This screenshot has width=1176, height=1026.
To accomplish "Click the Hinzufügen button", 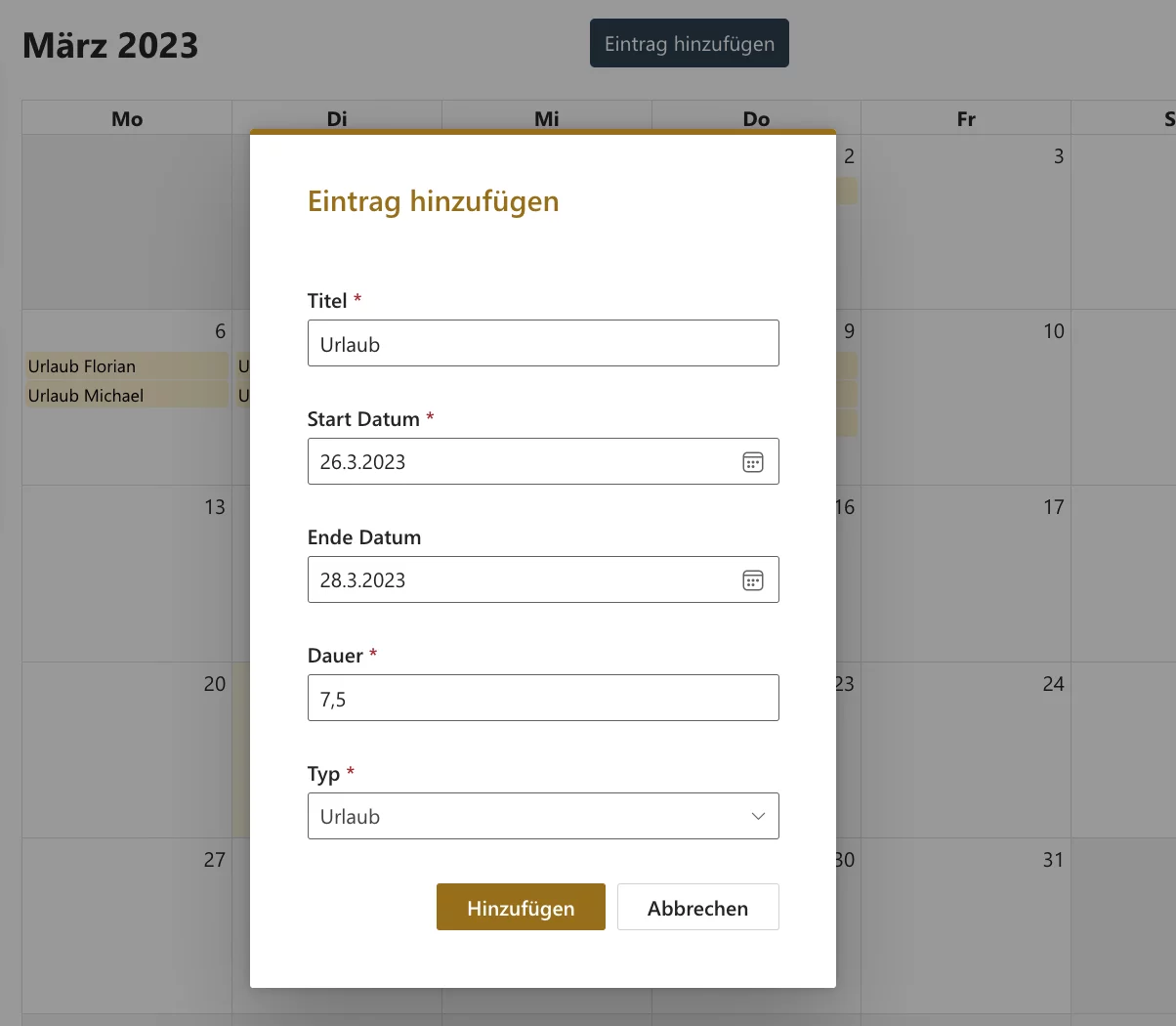I will (521, 907).
